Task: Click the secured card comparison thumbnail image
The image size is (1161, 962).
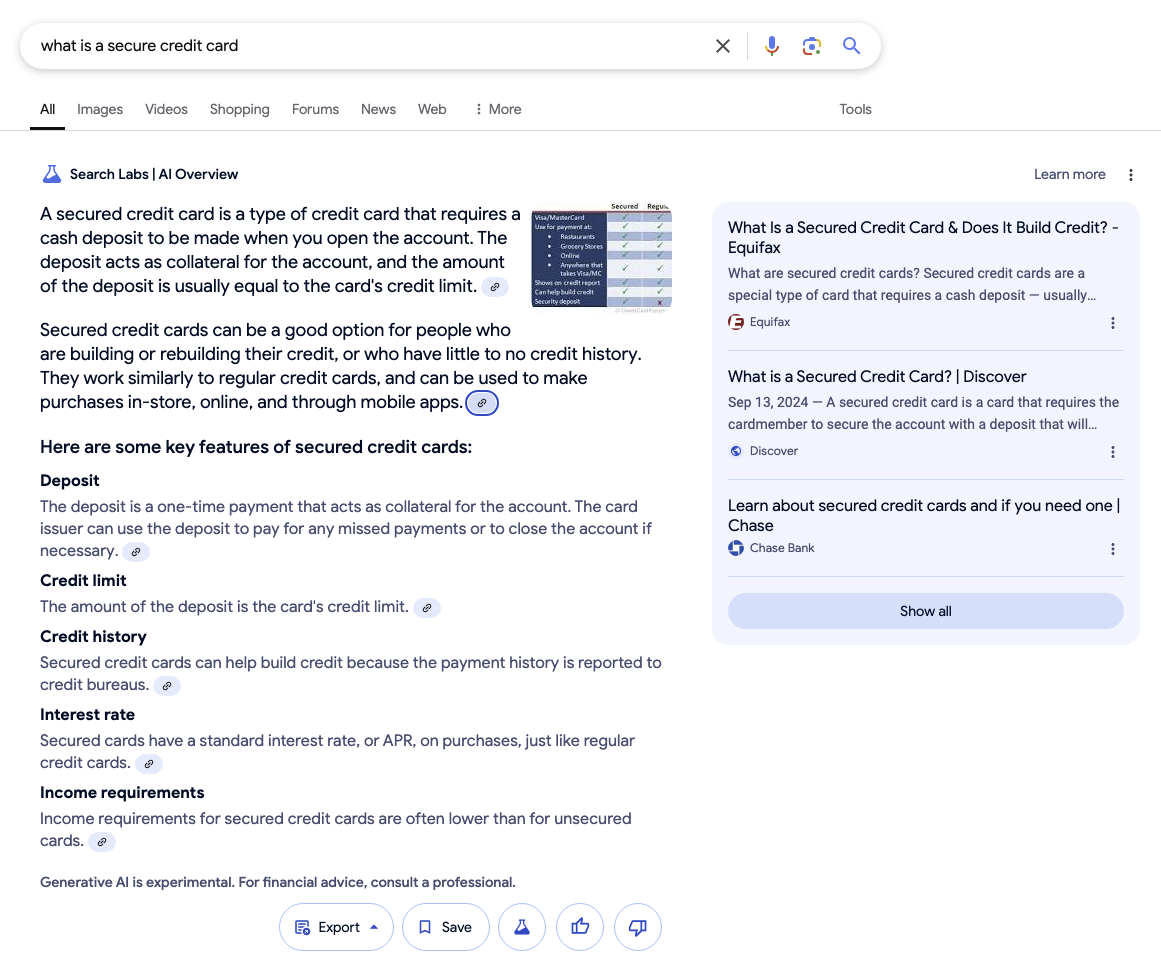Action: (601, 255)
